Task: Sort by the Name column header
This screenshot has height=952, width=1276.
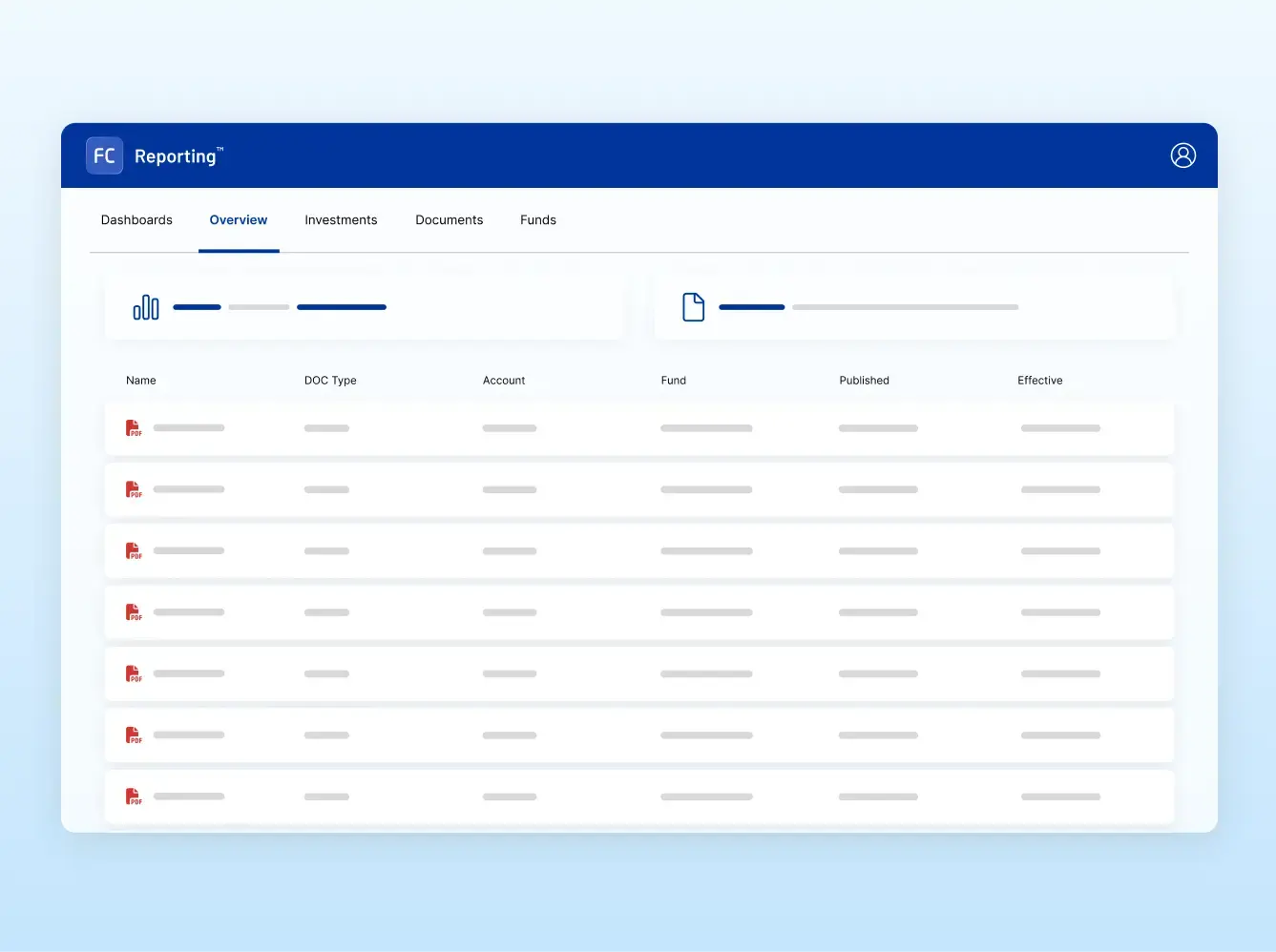Action: click(141, 381)
